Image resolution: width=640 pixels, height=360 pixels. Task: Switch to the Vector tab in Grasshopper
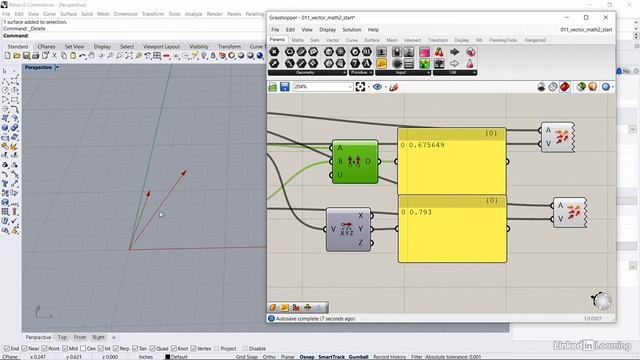(333, 40)
